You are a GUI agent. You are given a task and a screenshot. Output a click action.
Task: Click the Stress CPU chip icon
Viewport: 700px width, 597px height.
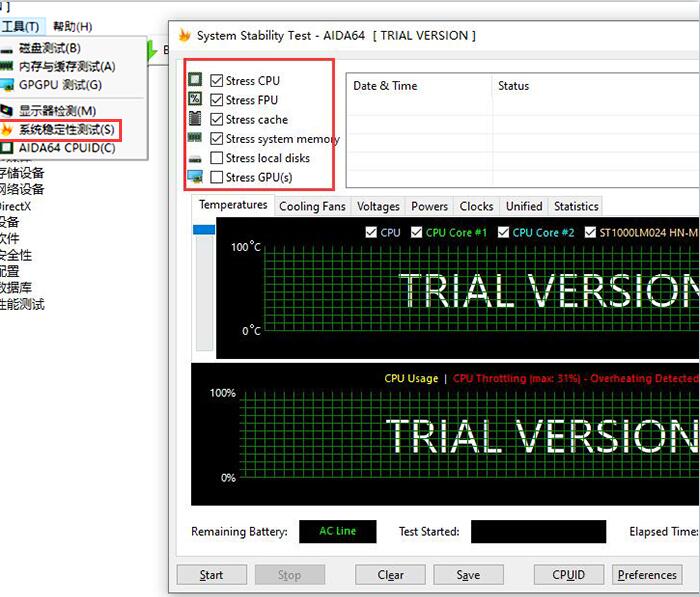(195, 80)
